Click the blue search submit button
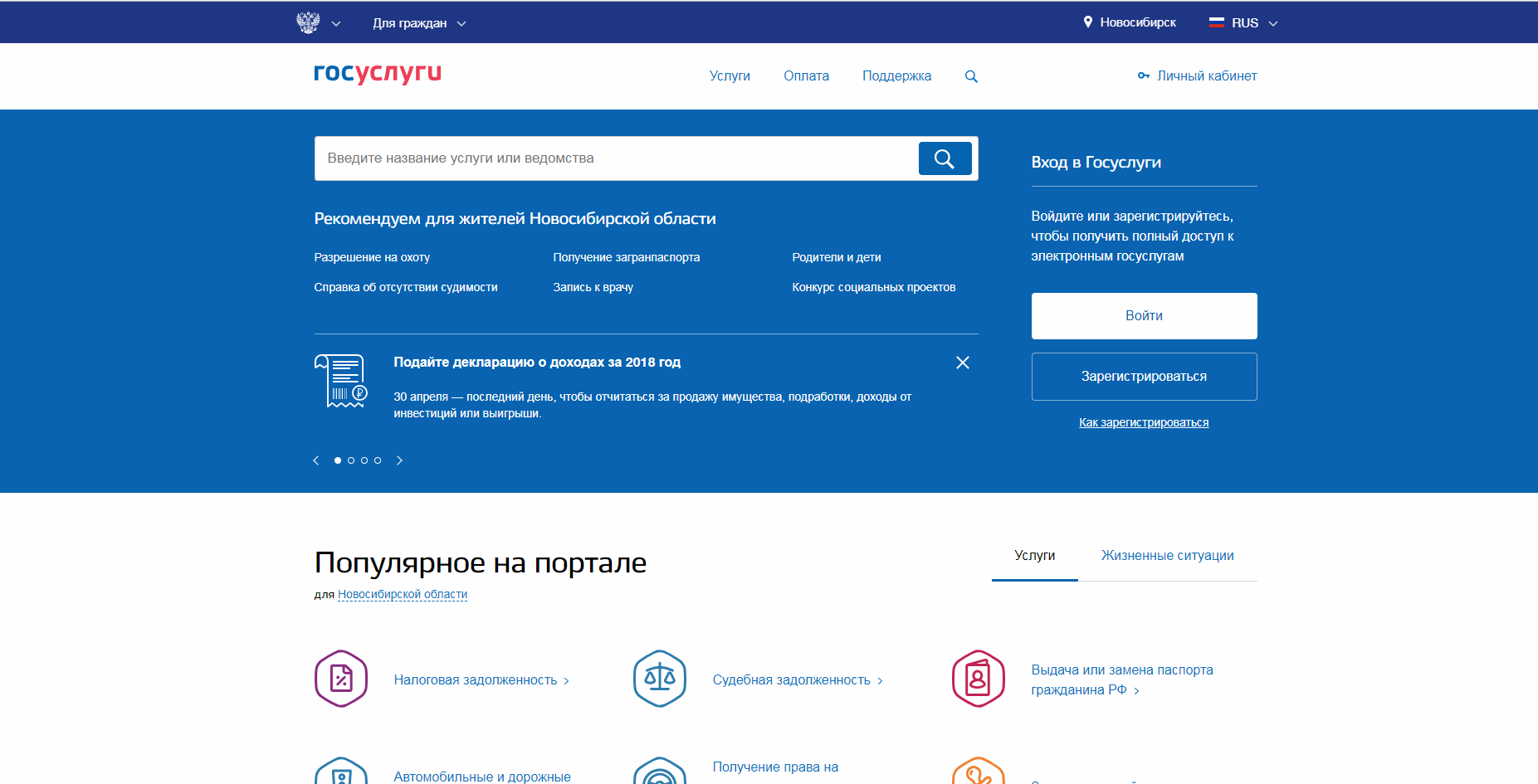The width and height of the screenshot is (1538, 784). [x=945, y=158]
